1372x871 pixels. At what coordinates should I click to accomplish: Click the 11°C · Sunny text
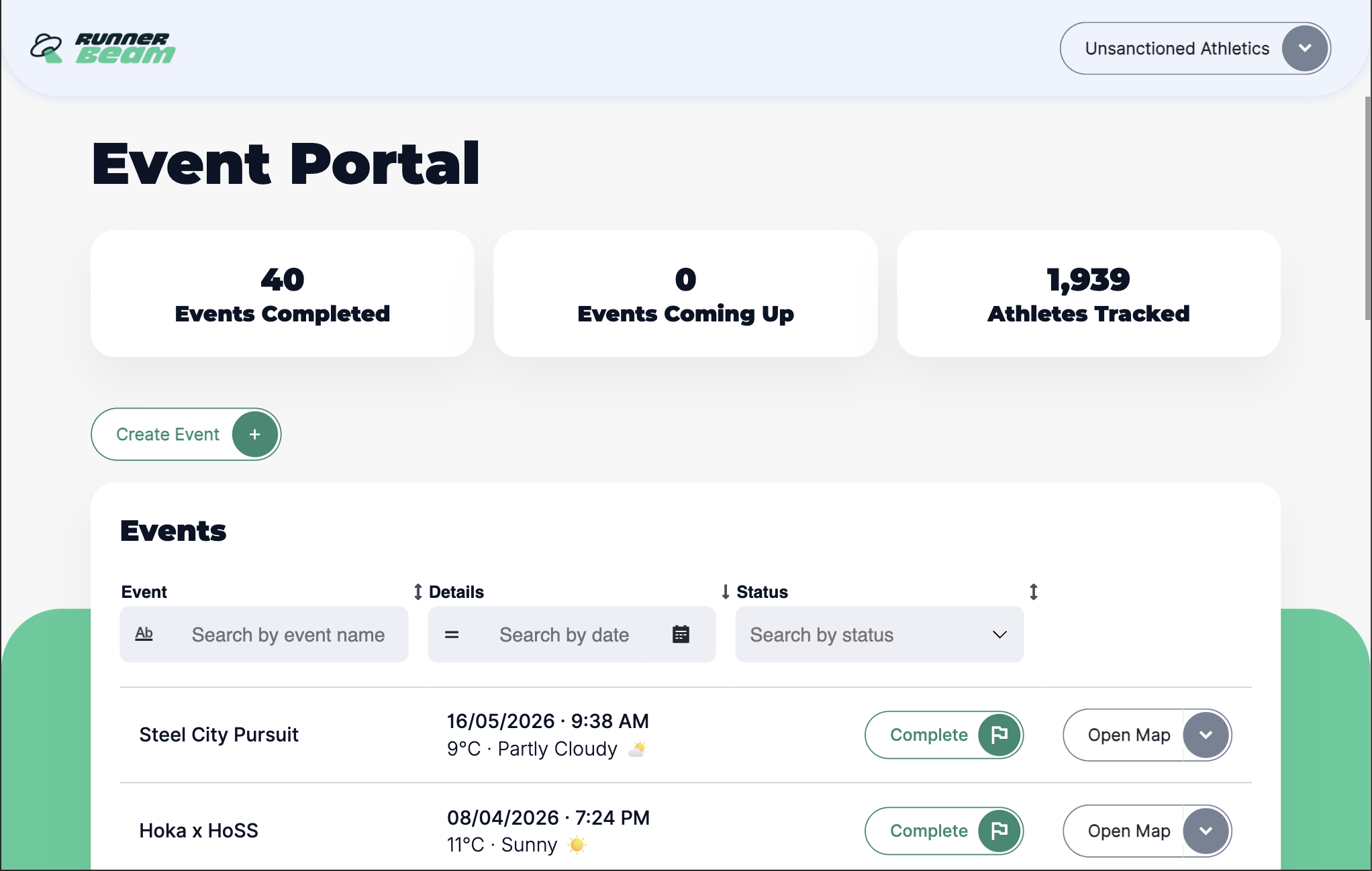coord(502,845)
